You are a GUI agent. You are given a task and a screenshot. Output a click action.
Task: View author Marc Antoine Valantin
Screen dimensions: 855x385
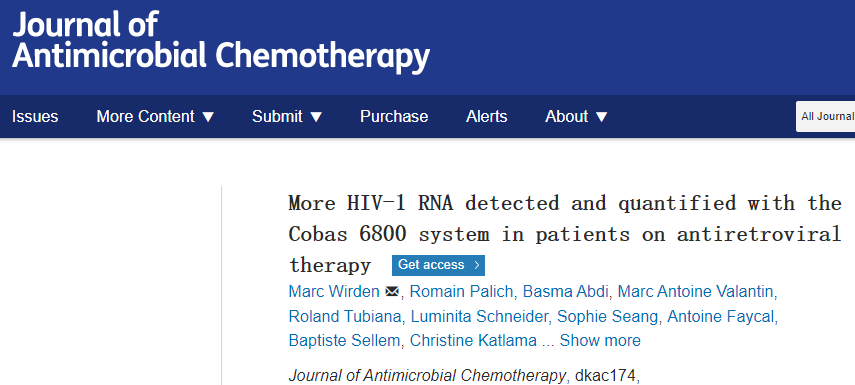695,292
